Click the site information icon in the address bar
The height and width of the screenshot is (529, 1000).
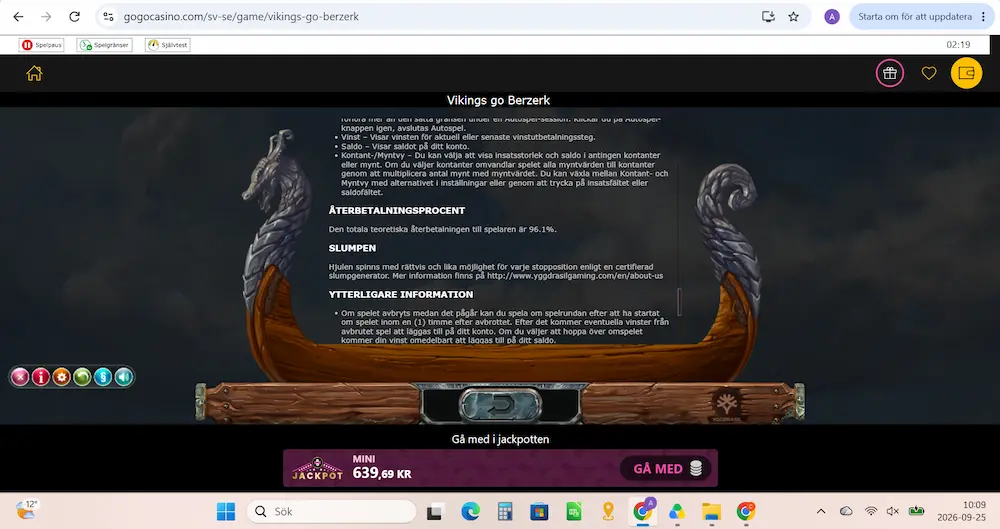[x=108, y=17]
